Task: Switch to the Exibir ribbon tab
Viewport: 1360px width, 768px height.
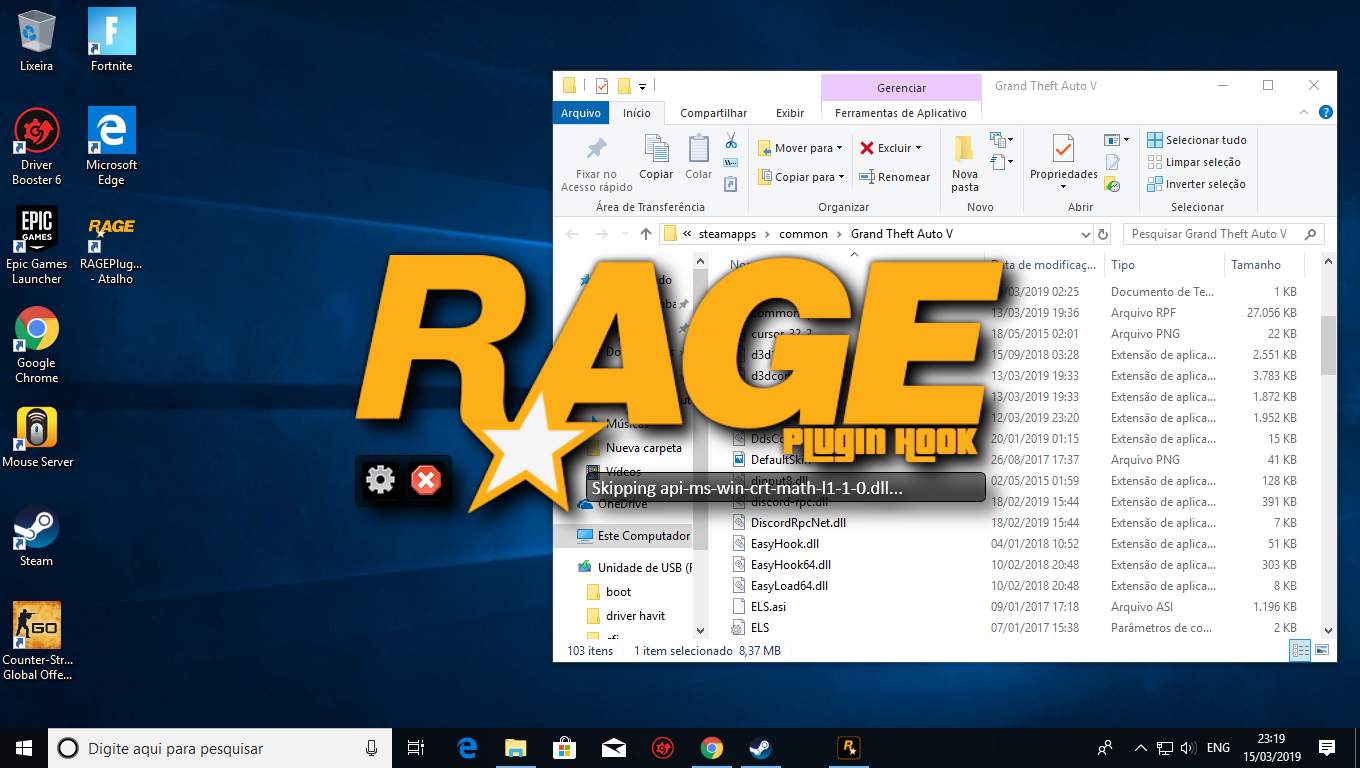Action: [x=790, y=113]
